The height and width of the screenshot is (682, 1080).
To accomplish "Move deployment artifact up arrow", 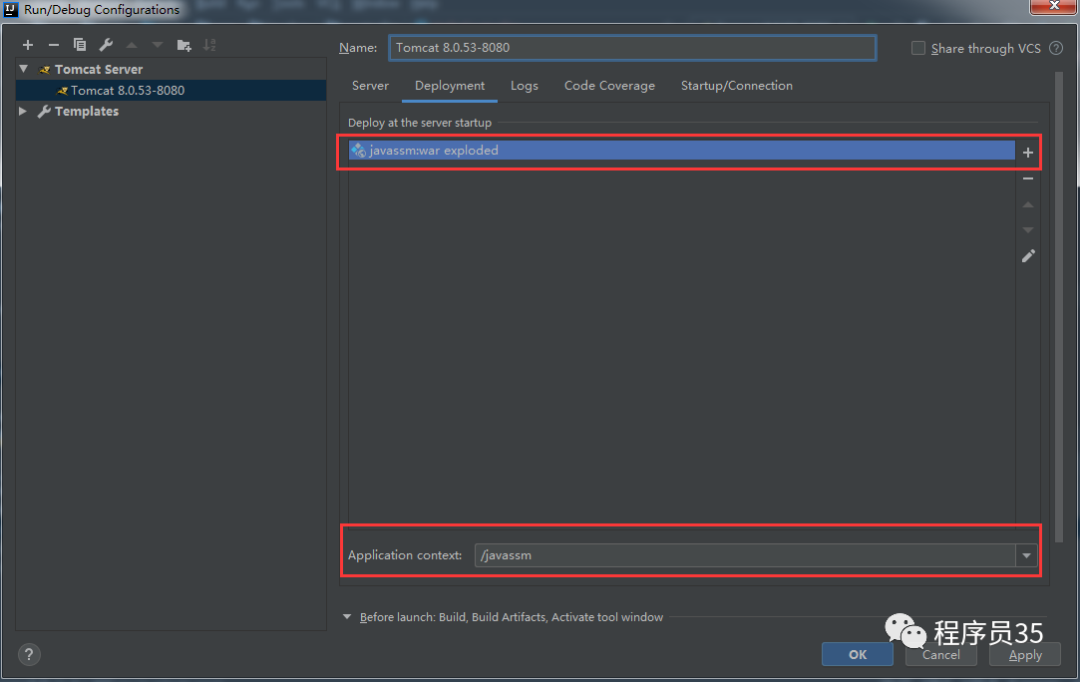I will [x=1028, y=205].
